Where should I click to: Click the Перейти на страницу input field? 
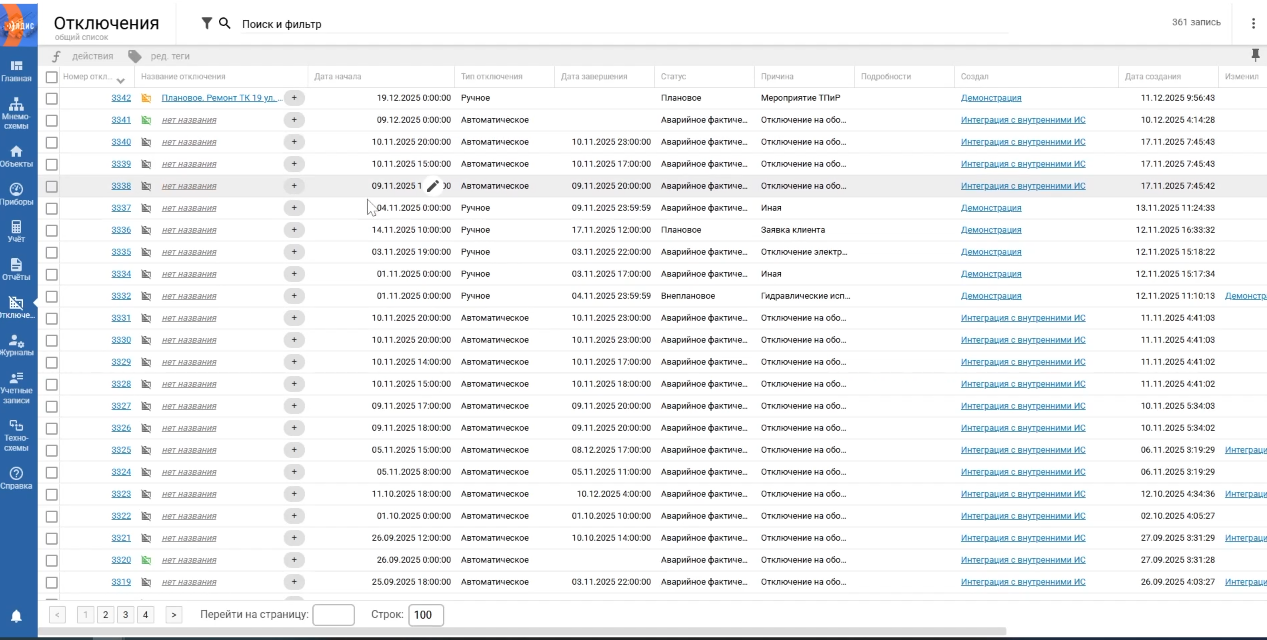[x=333, y=615]
